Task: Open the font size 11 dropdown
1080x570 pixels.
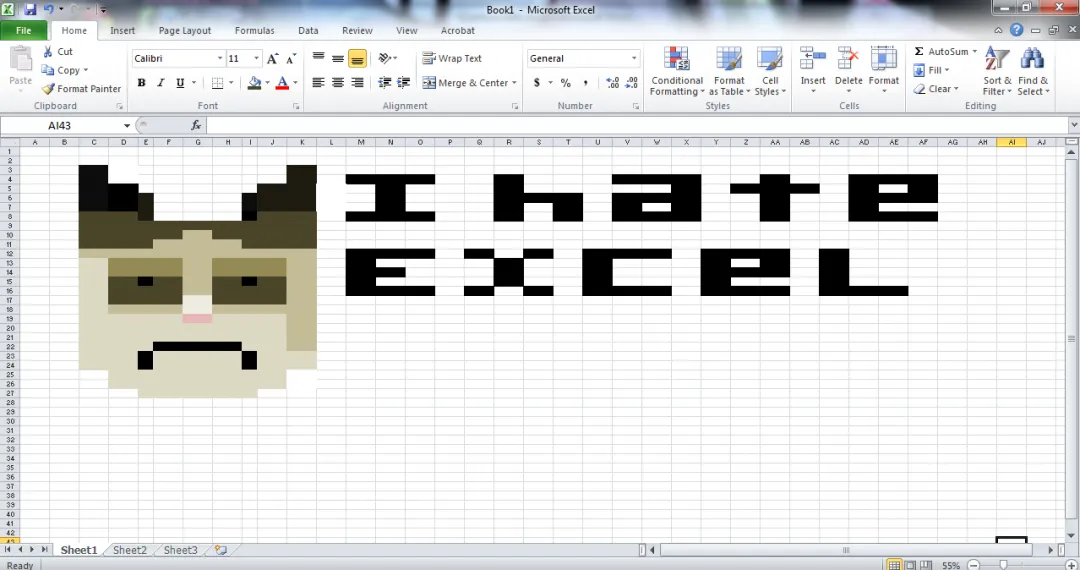Action: pyautogui.click(x=256, y=59)
